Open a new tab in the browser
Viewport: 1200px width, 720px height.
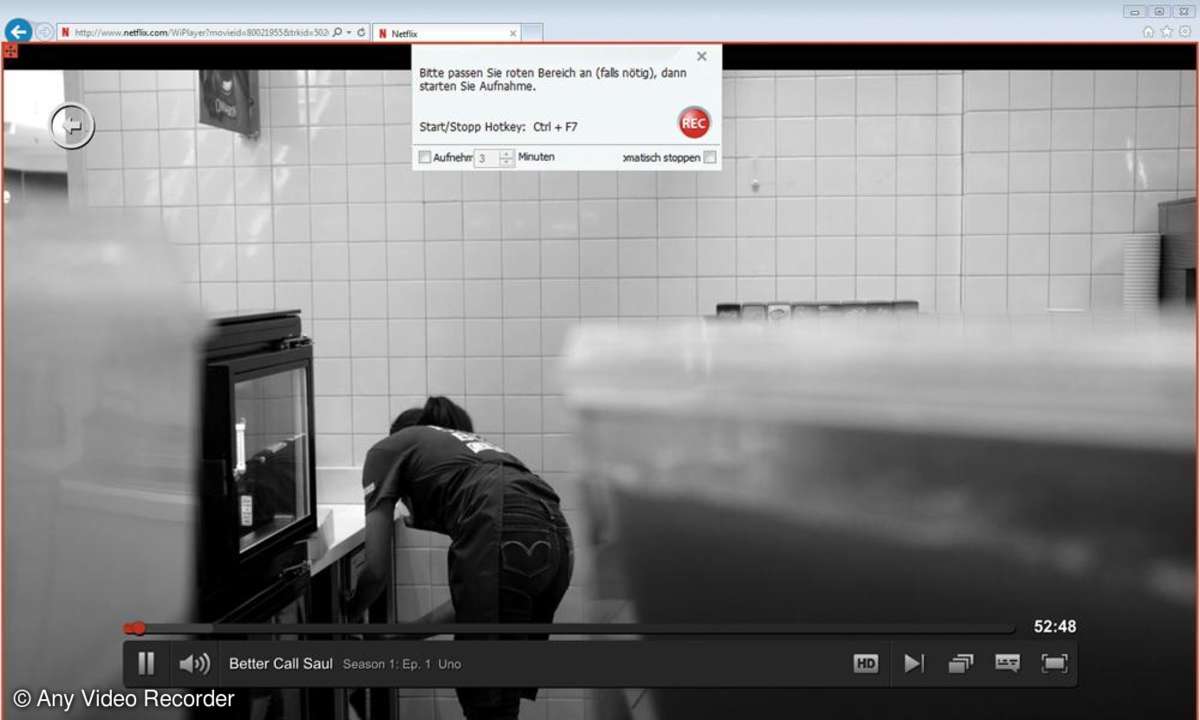[532, 33]
